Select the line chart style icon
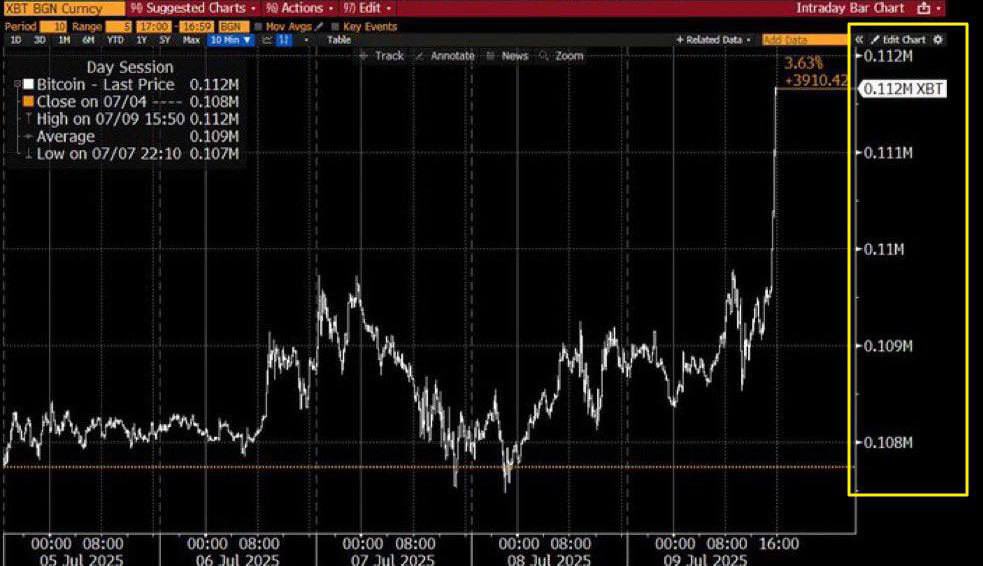Viewport: 983px width, 566px height. [267, 39]
